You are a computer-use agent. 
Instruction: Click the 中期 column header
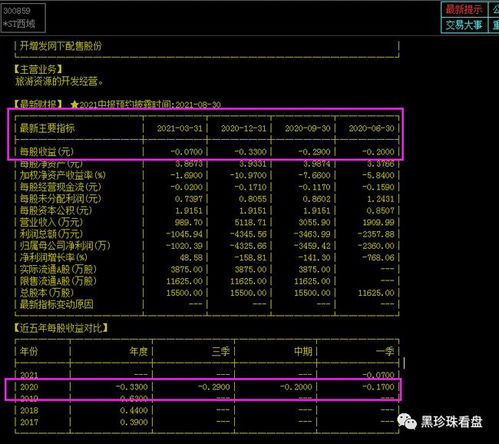tap(303, 351)
